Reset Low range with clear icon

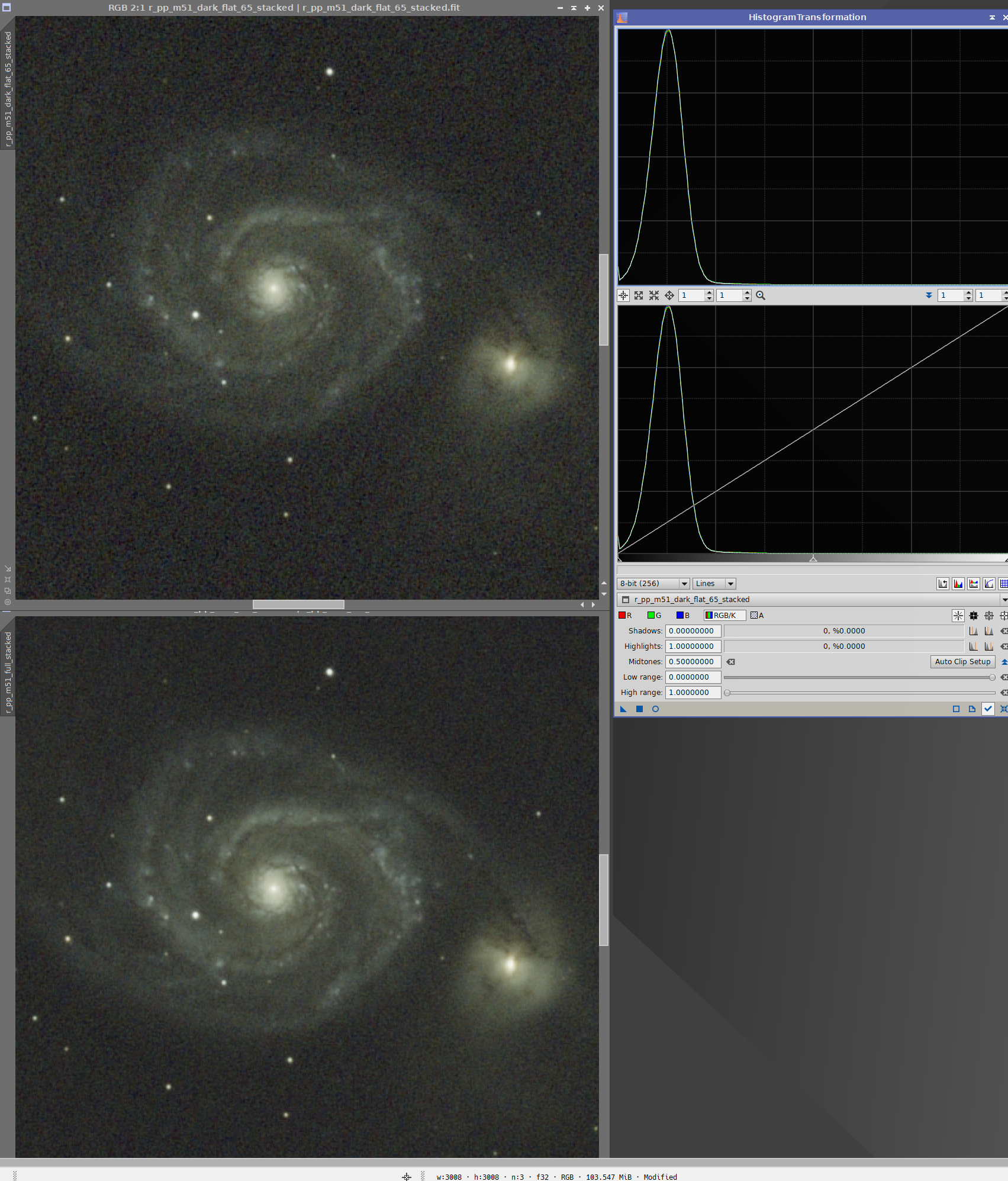coord(1004,677)
